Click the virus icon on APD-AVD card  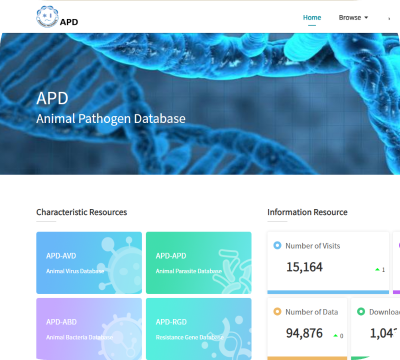point(121,264)
